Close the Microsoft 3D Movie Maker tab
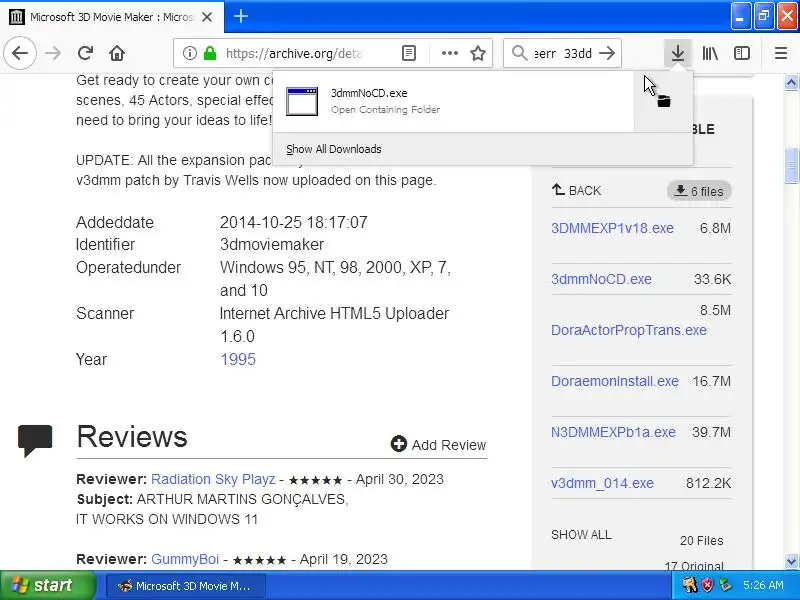 pos(207,17)
